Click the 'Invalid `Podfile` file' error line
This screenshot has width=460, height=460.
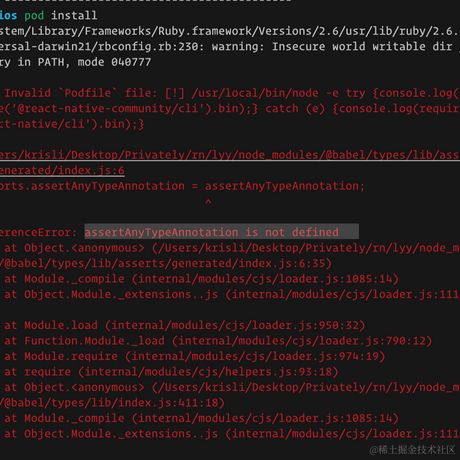[x=231, y=93]
